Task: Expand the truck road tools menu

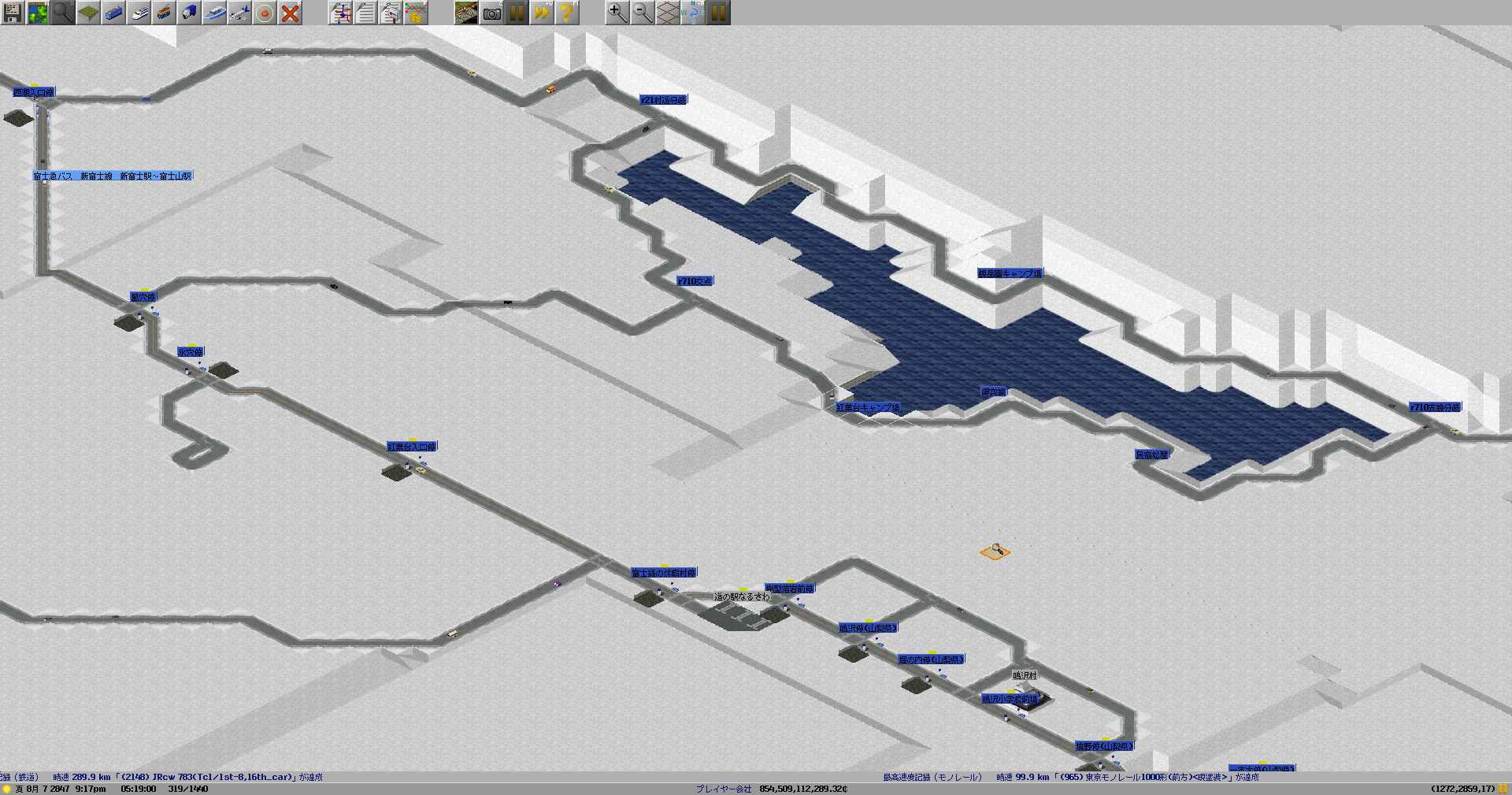Action: pyautogui.click(x=189, y=13)
